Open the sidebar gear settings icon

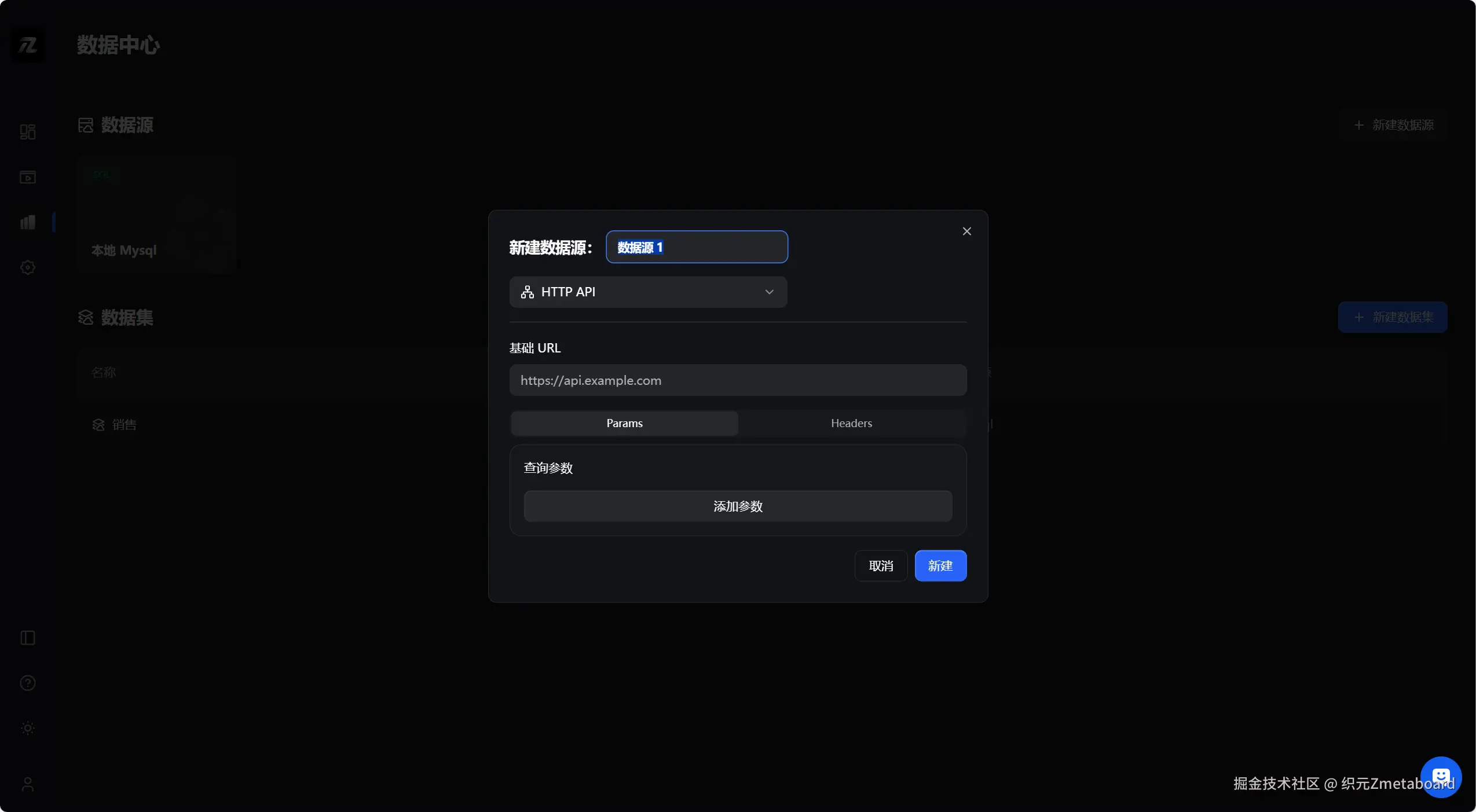pos(27,267)
